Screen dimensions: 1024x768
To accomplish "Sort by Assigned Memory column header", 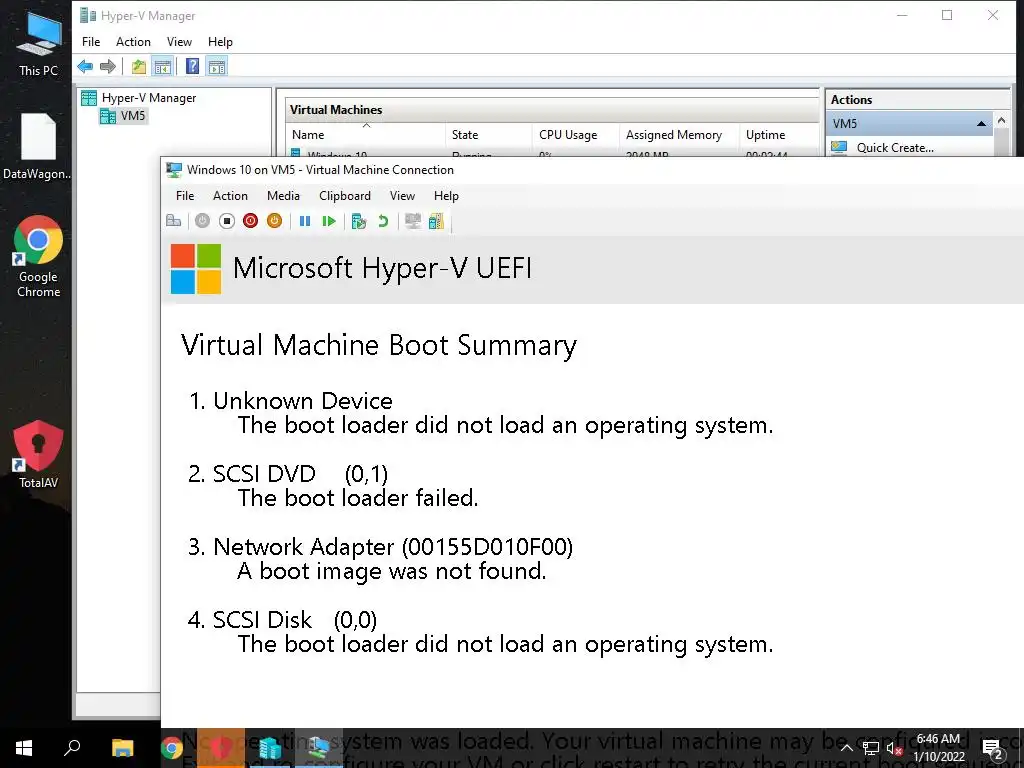I will (679, 135).
